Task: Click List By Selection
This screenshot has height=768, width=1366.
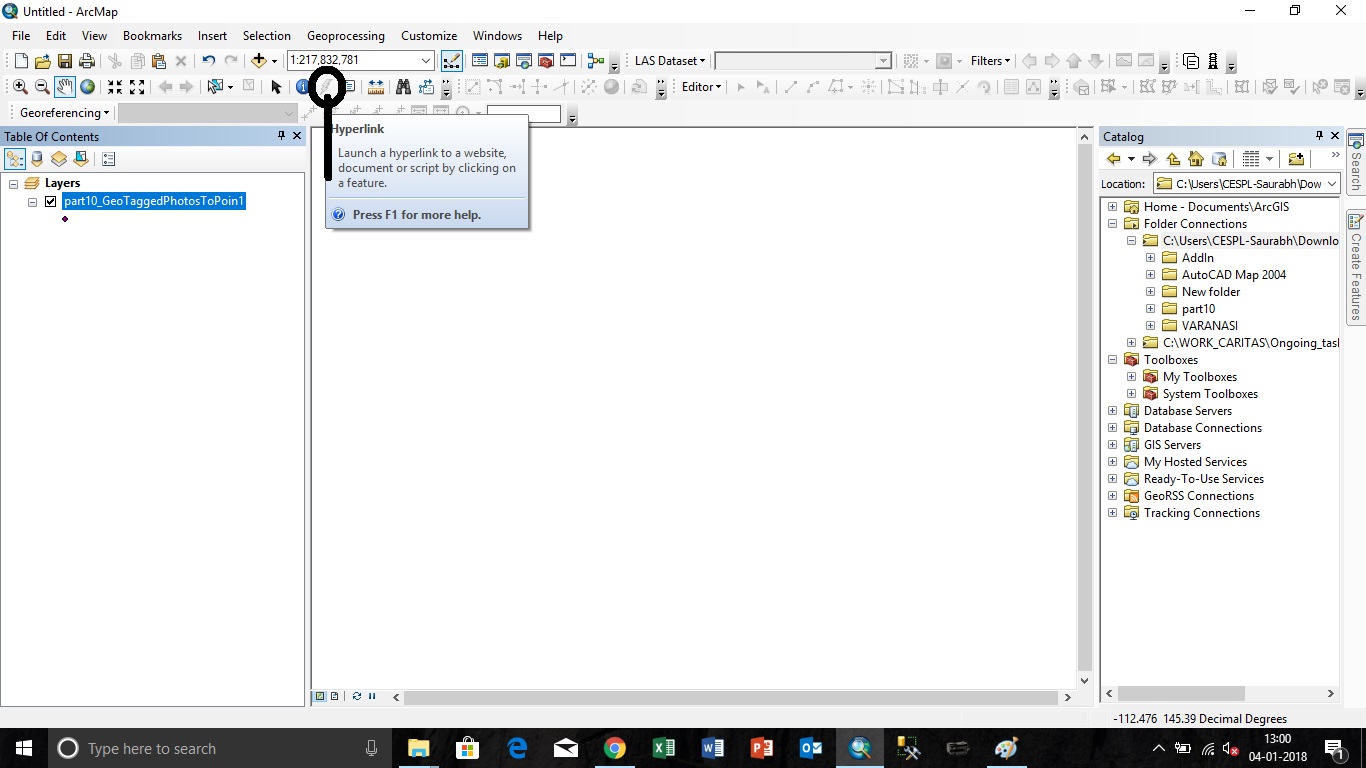Action: tap(81, 159)
